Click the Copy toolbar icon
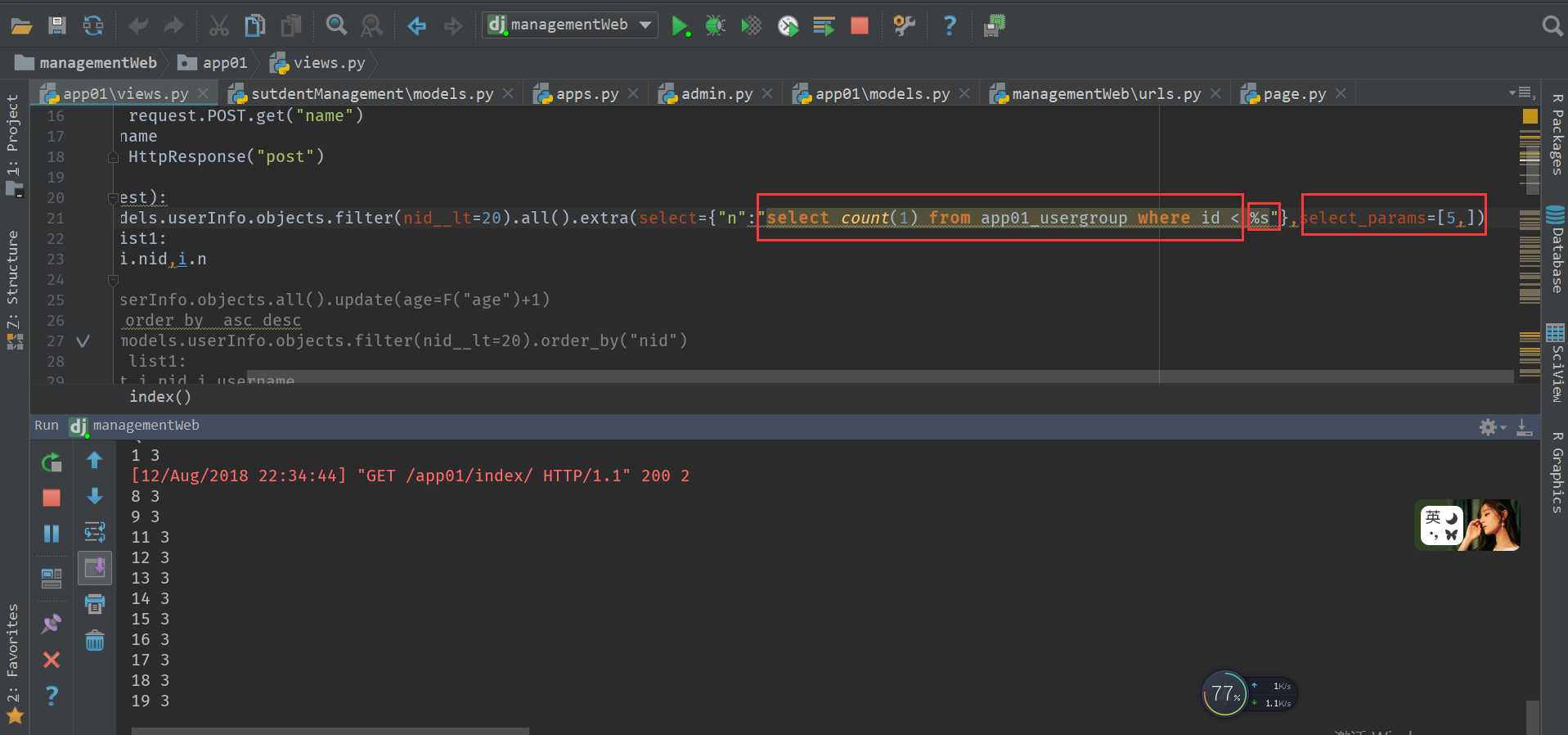Screen dimensions: 1568x735 (255, 26)
